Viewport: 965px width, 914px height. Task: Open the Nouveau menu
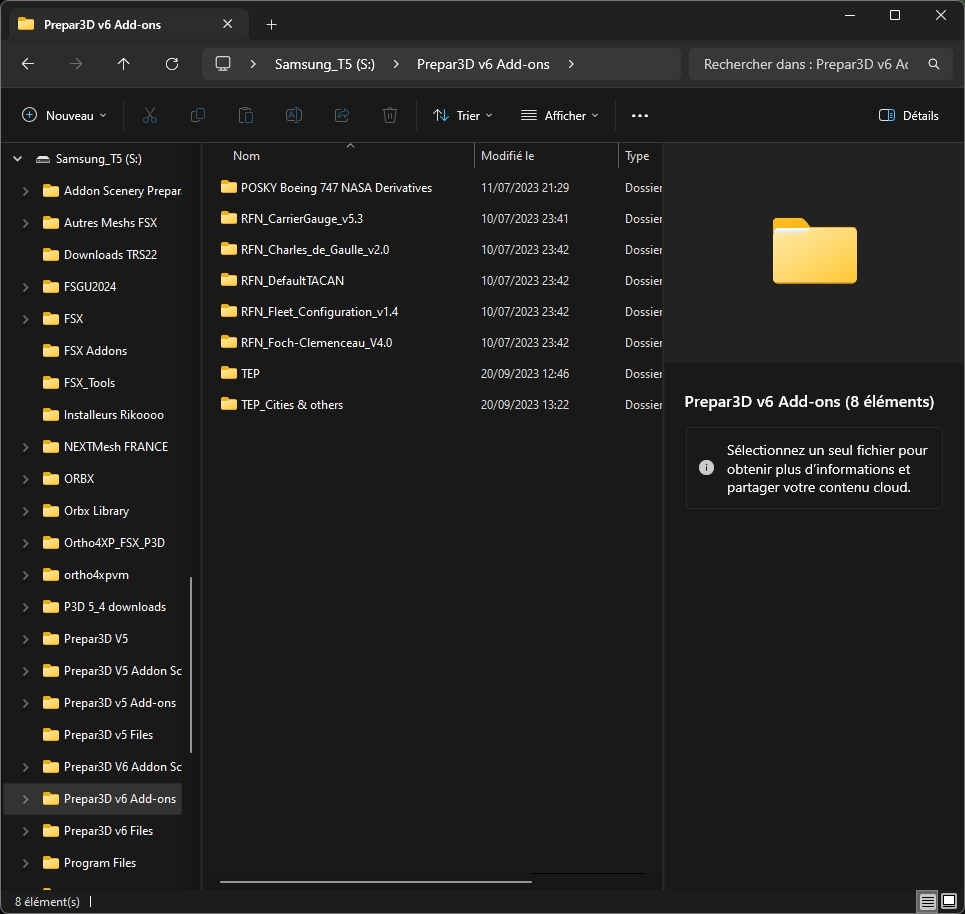pyautogui.click(x=65, y=116)
